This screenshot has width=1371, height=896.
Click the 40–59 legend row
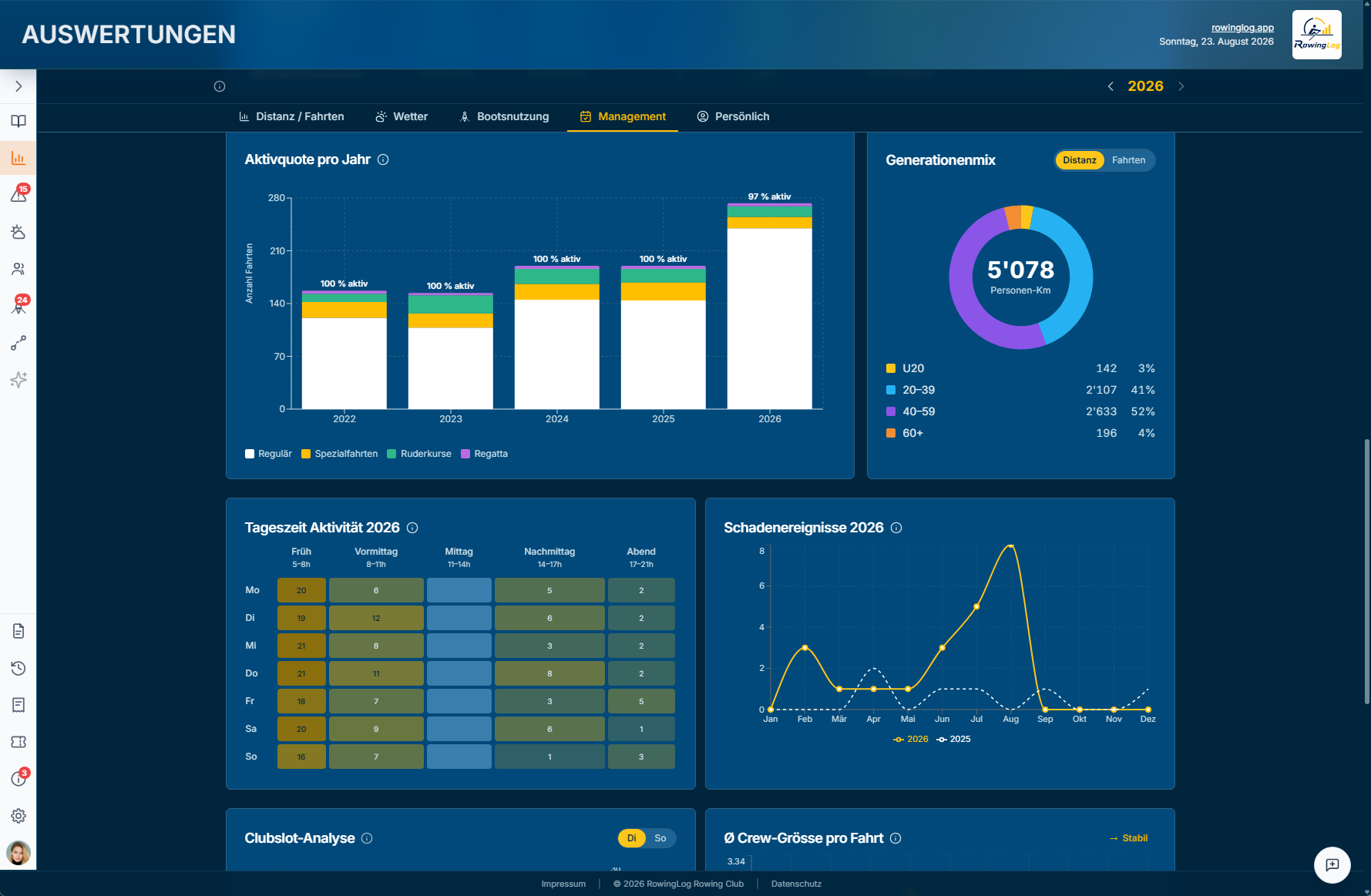click(x=1020, y=411)
